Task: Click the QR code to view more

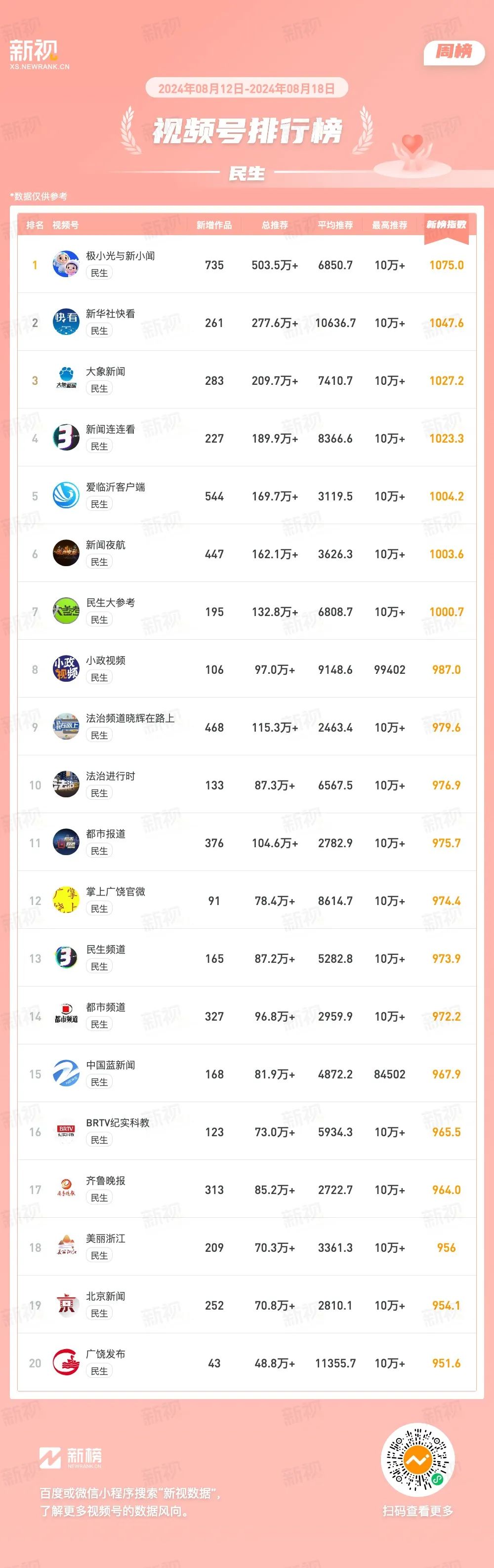Action: pyautogui.click(x=417, y=1460)
